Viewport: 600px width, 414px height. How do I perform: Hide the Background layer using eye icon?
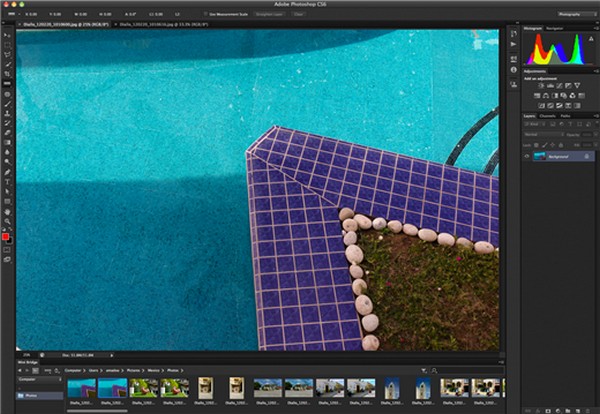tap(527, 157)
